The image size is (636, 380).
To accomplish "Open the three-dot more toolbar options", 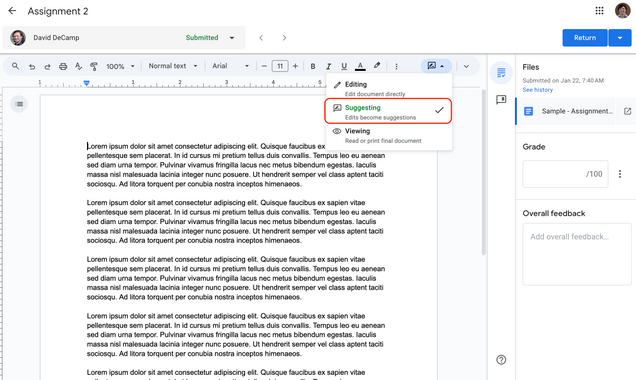I will (x=396, y=66).
